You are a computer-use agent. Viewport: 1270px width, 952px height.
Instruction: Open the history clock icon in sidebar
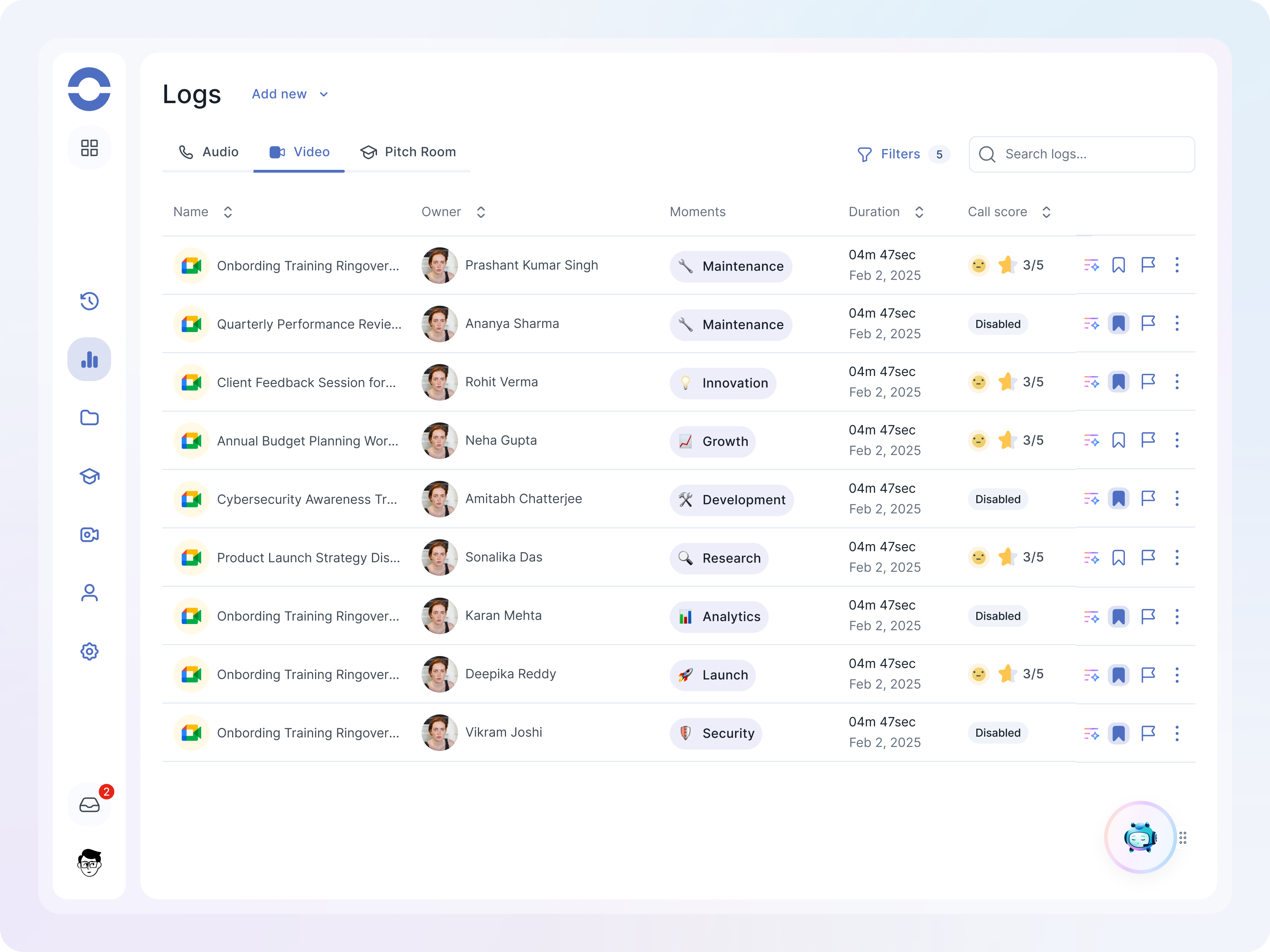89,301
